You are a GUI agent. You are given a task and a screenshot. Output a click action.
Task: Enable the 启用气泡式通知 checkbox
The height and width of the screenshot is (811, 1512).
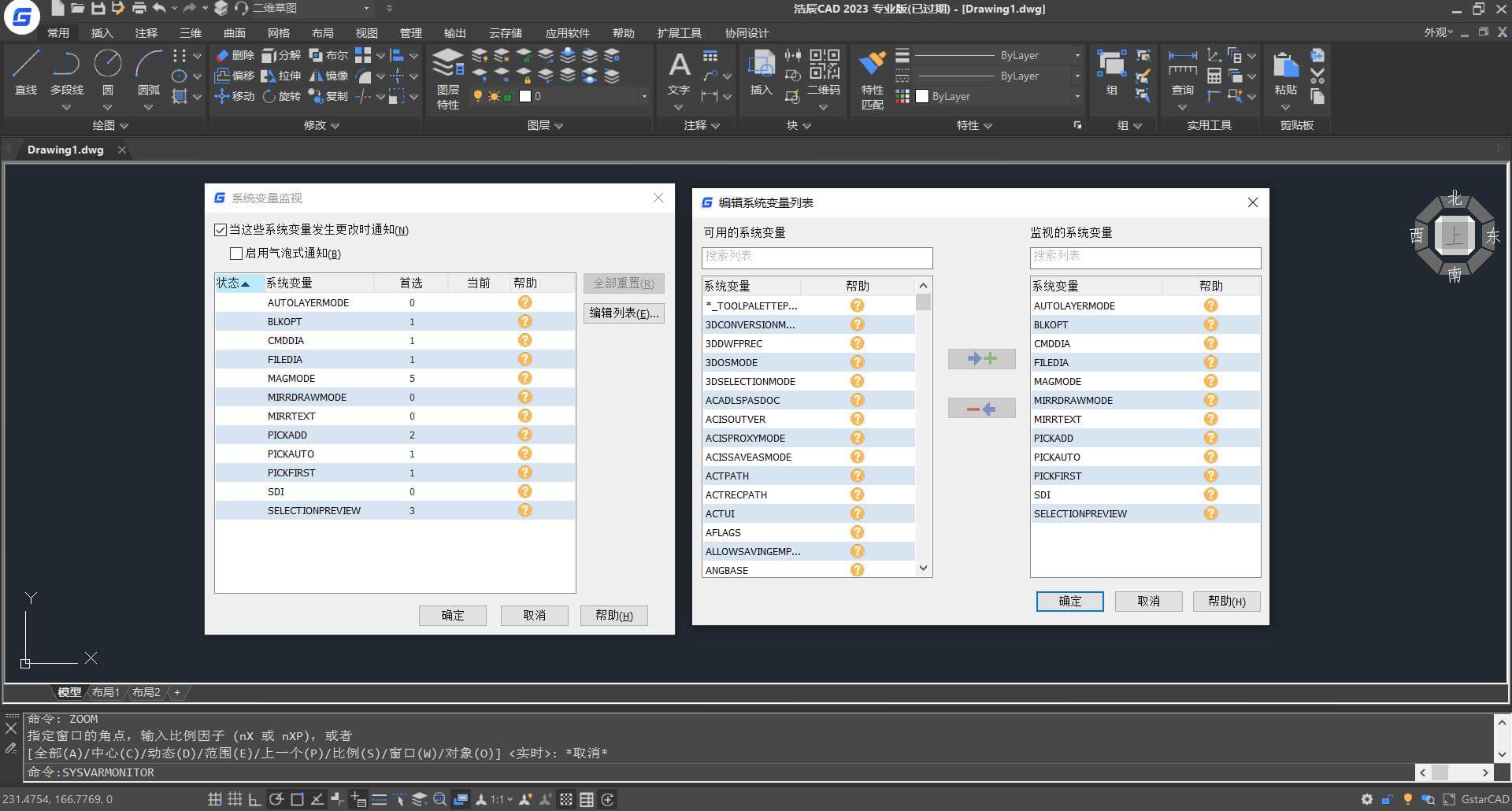click(x=236, y=254)
